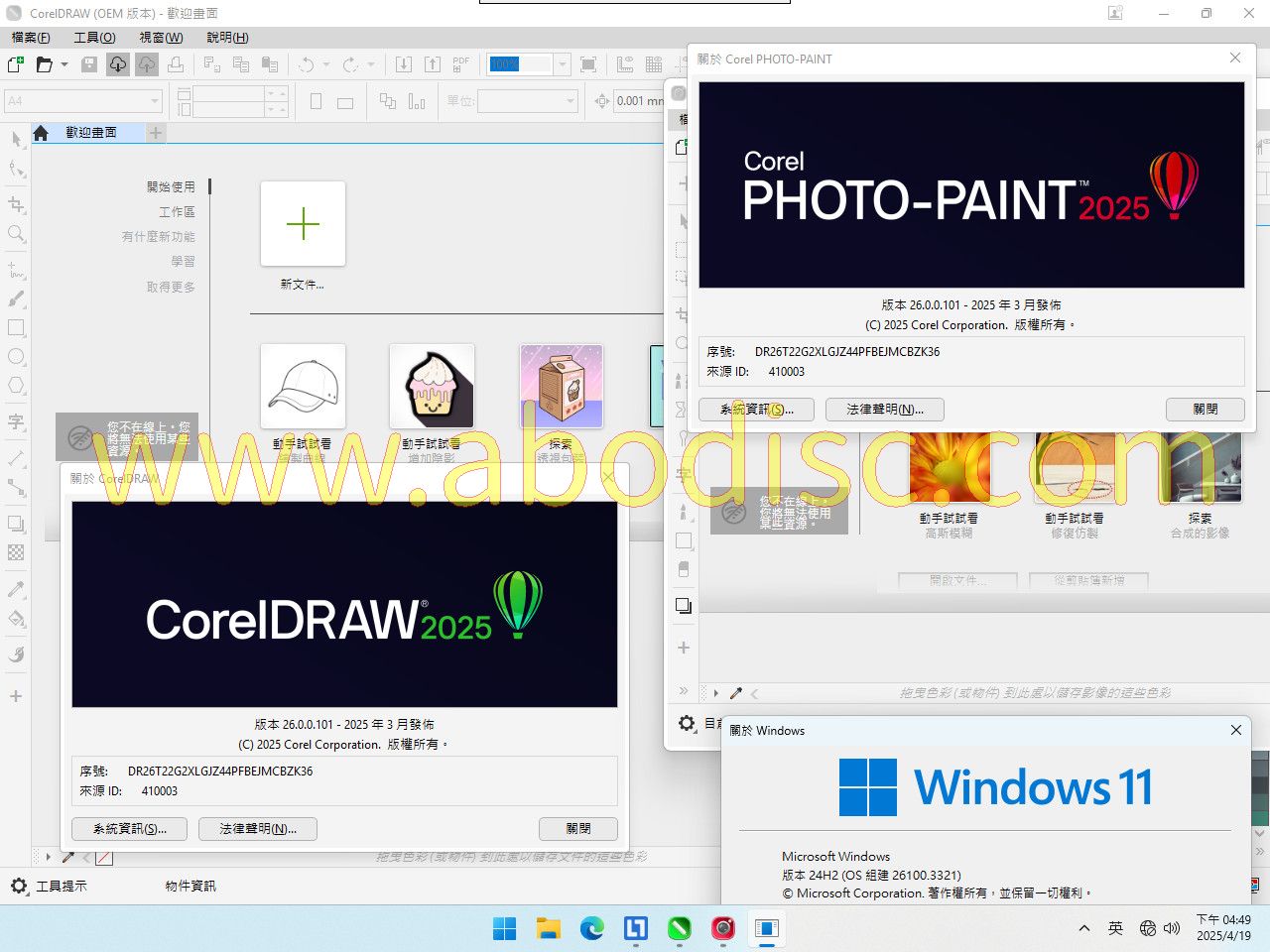
Task: Click the Export icon with up arrow
Action: tap(433, 64)
